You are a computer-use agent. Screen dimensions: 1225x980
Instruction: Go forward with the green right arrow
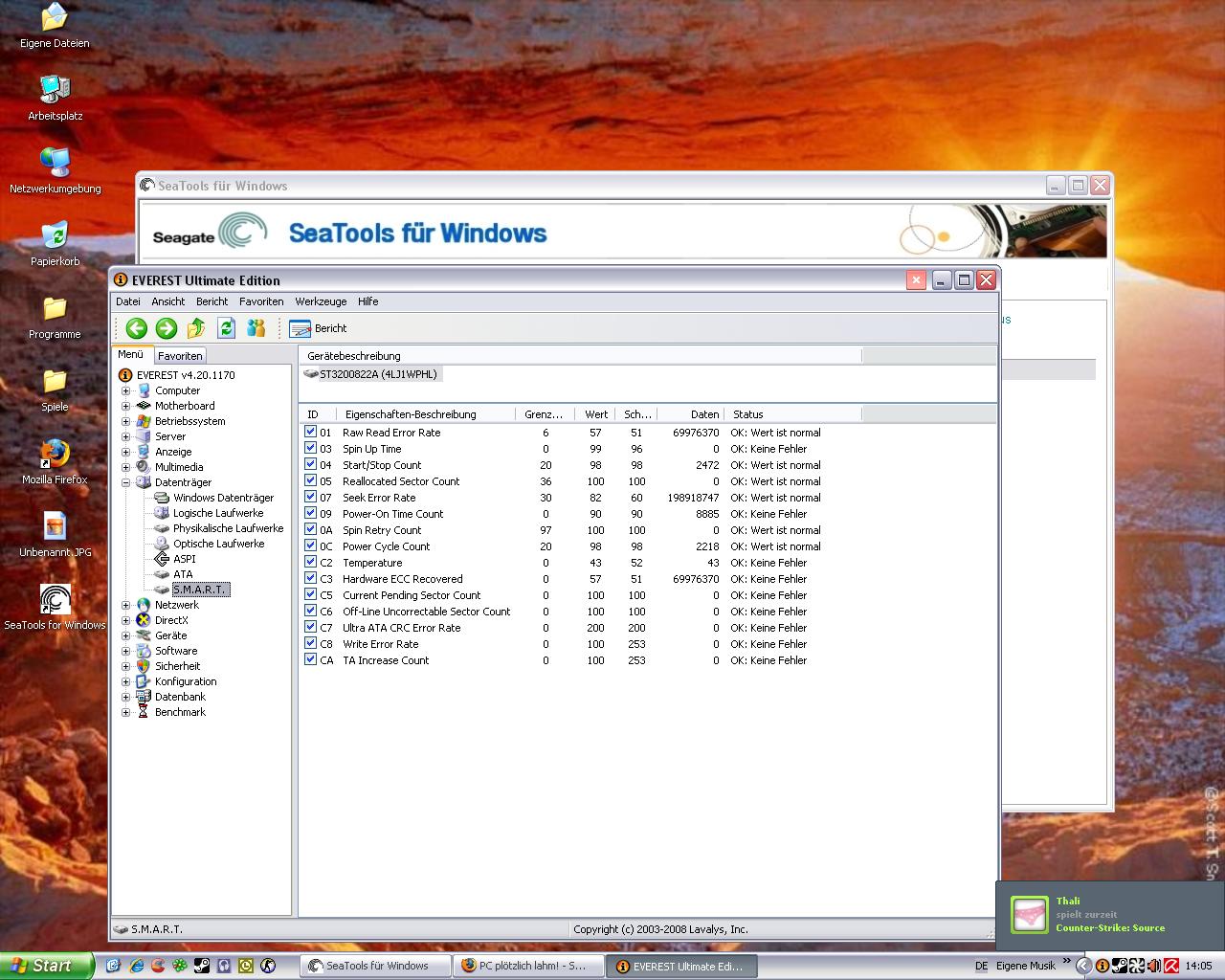[x=167, y=328]
